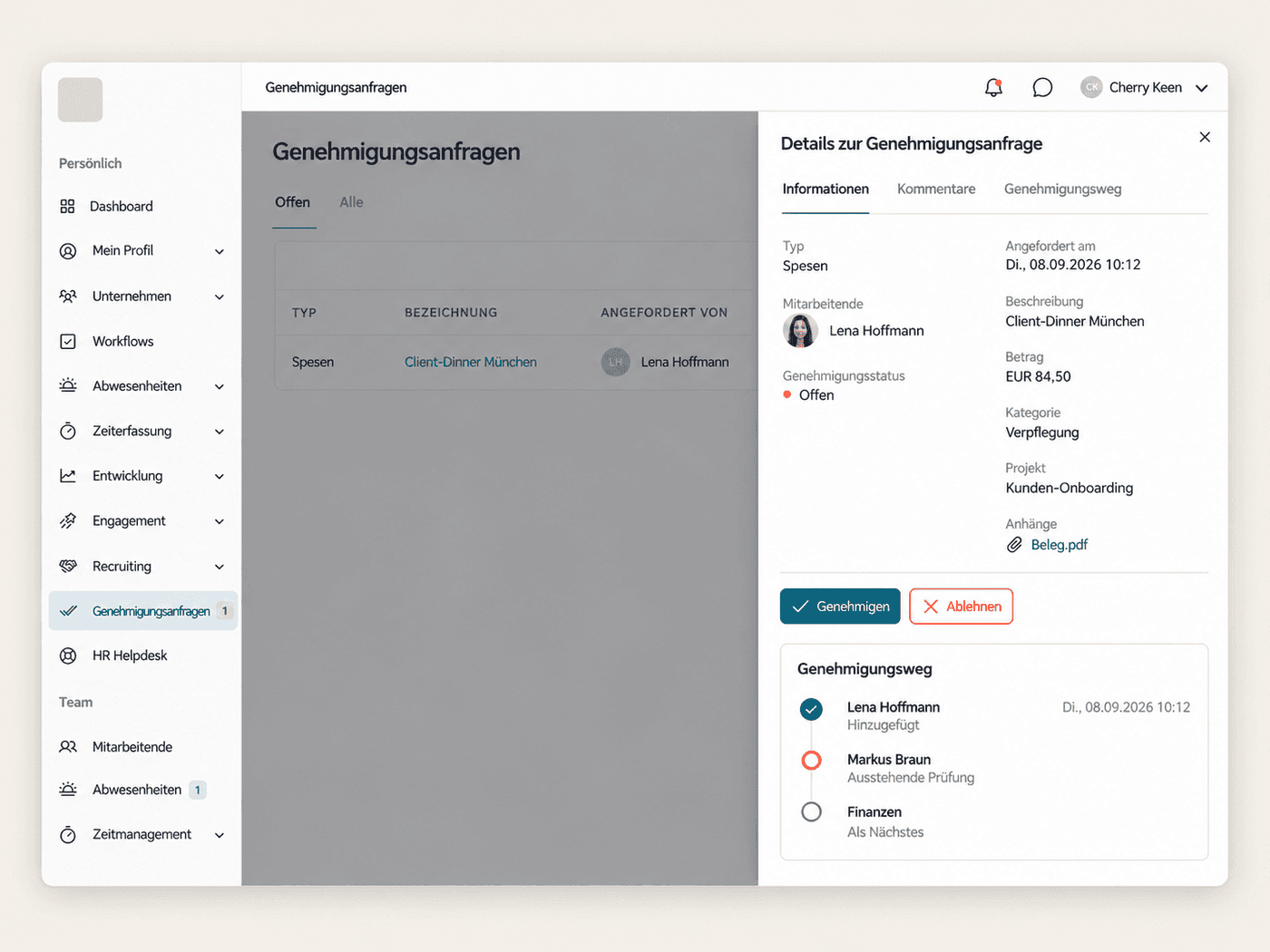Click the HR Helpdesk lifebuoy icon

(x=68, y=656)
